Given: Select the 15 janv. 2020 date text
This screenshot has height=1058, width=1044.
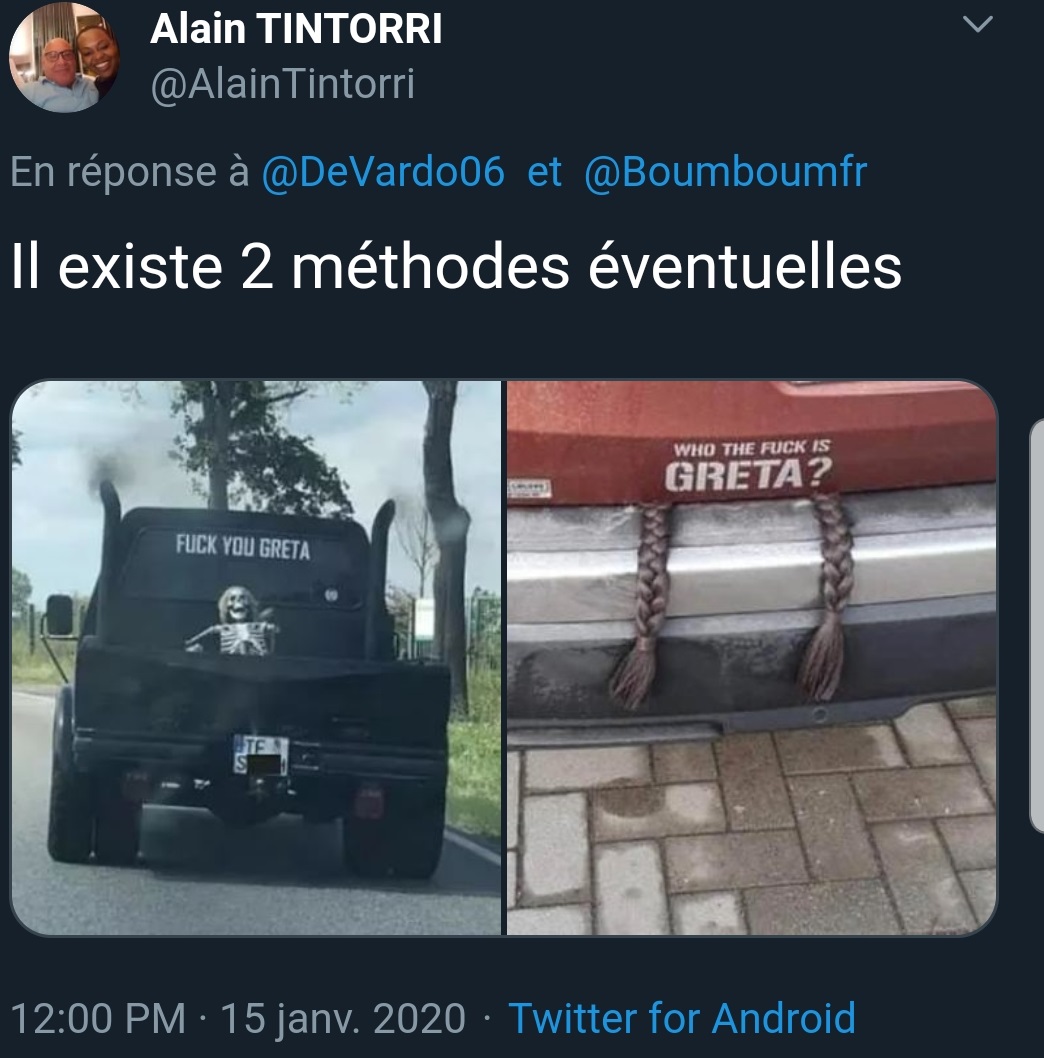Looking at the screenshot, I should point(343,1018).
